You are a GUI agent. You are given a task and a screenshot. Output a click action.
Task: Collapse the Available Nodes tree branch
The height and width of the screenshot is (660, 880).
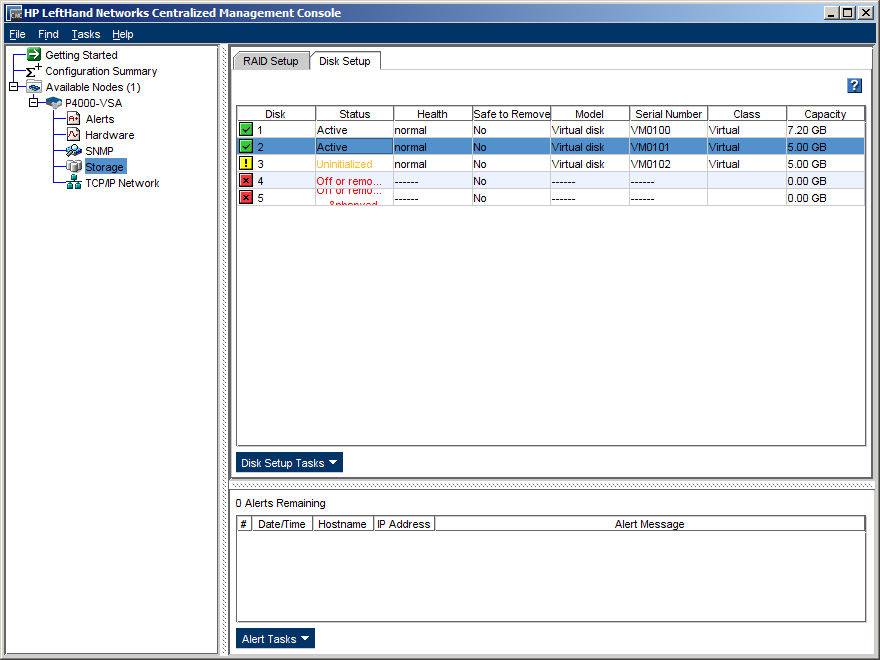pyautogui.click(x=14, y=87)
